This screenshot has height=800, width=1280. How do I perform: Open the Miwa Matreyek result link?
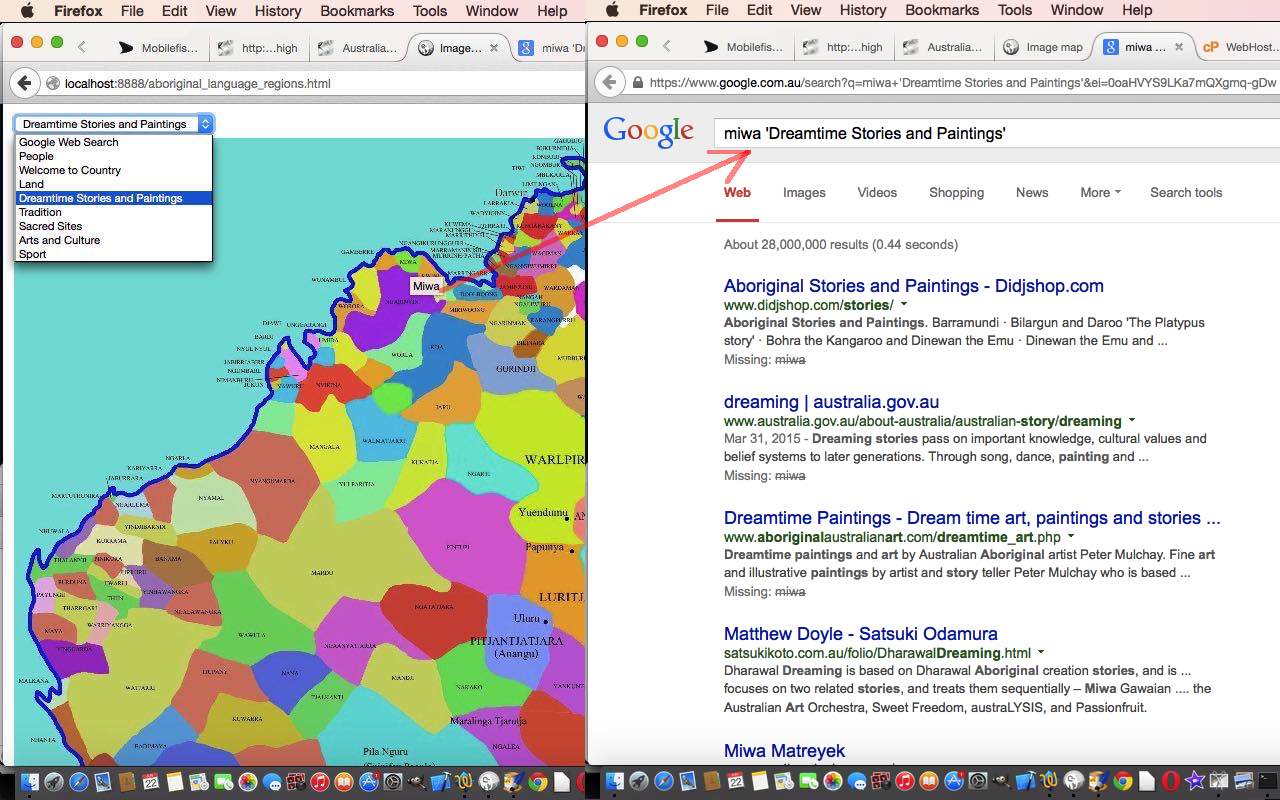[784, 751]
